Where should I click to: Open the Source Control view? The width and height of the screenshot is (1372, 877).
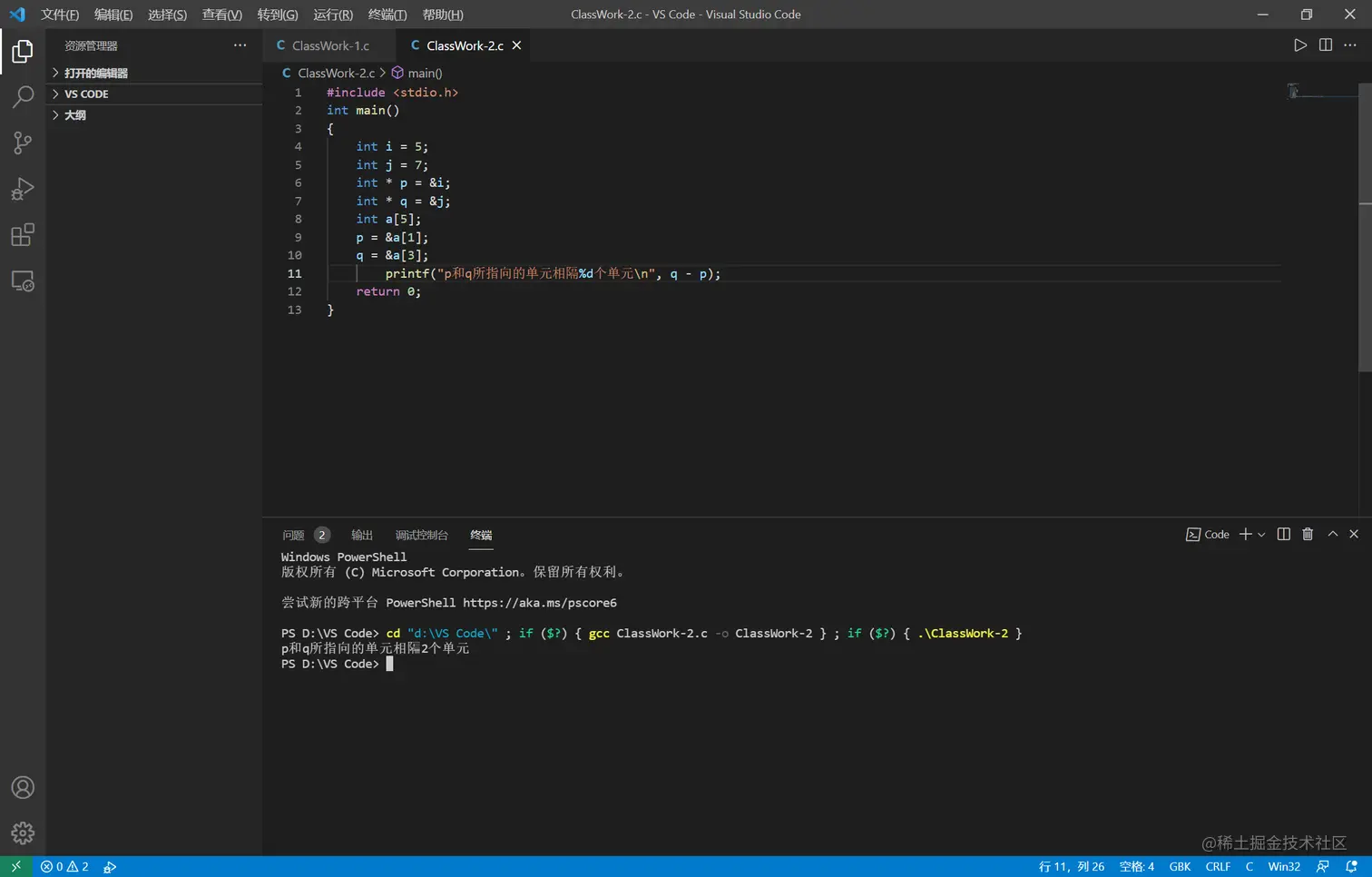(23, 143)
